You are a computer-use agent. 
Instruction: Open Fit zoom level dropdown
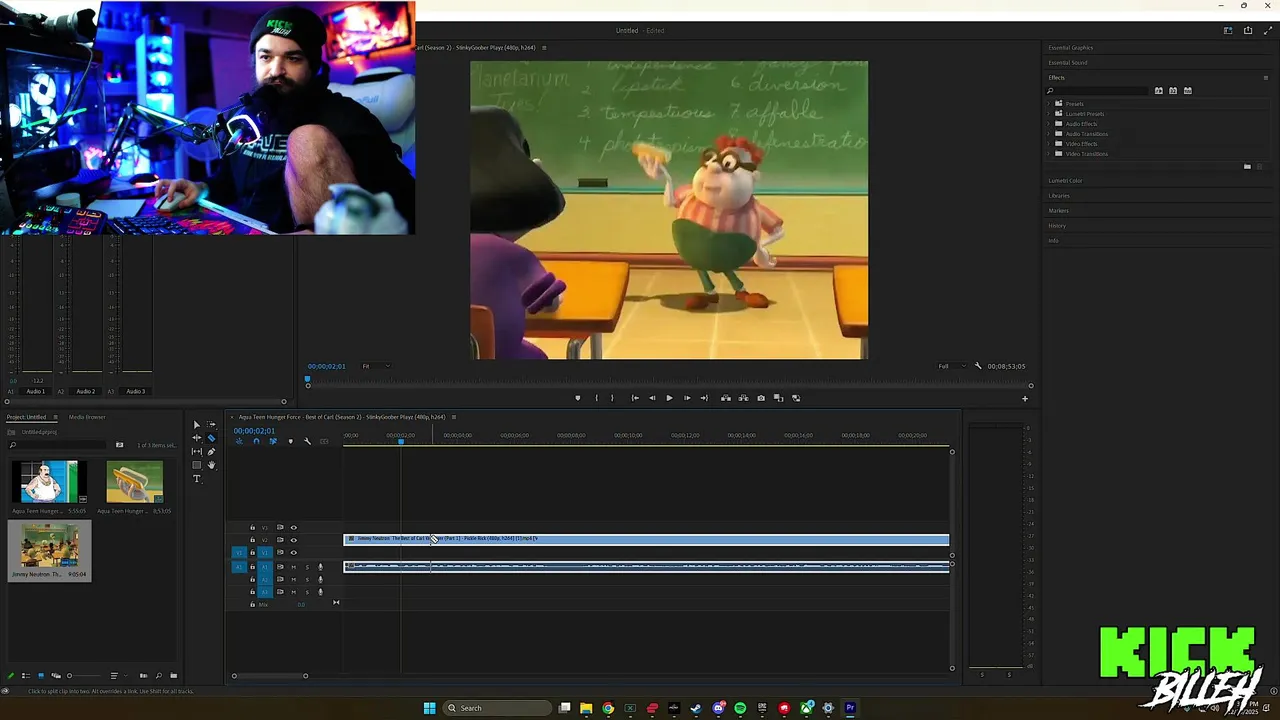[376, 366]
